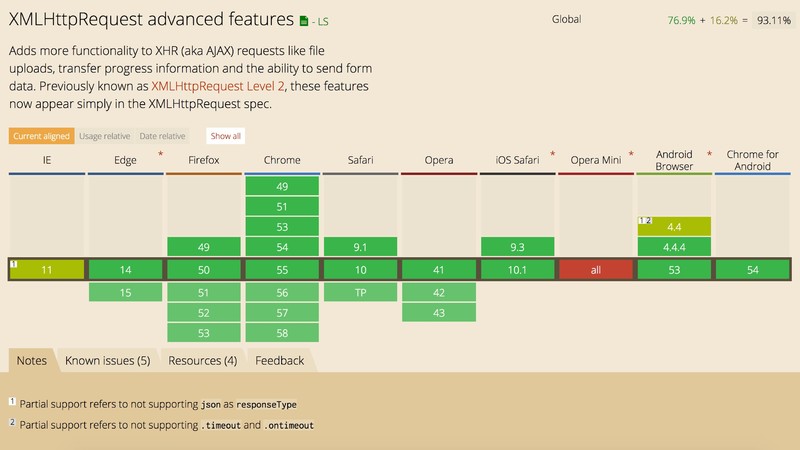This screenshot has height=450, width=800.
Task: Click the asterisk note next to Opera Mini
Action: pos(631,154)
